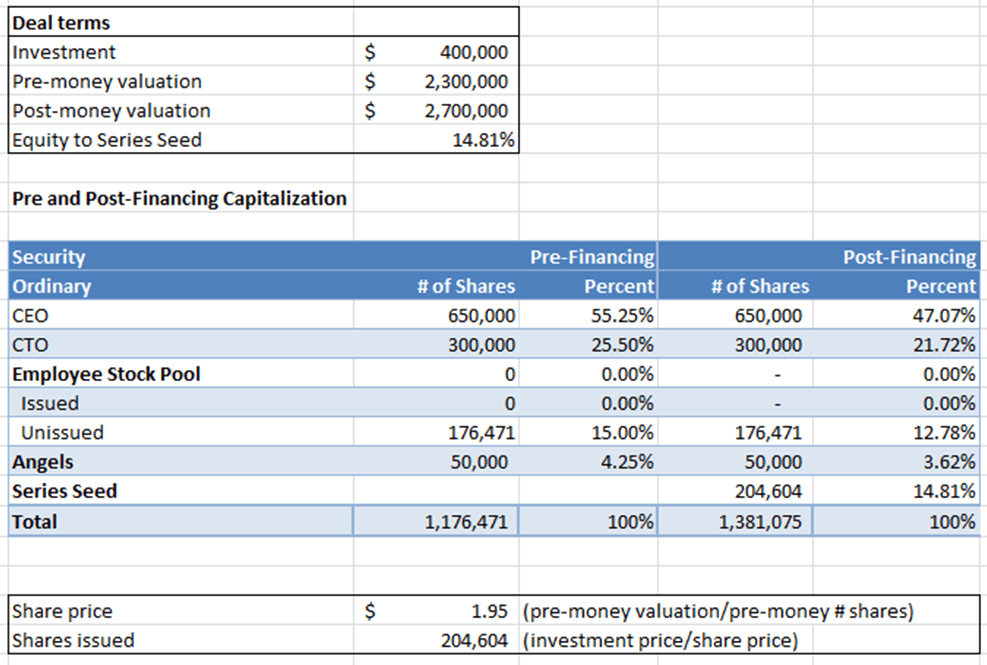This screenshot has width=987, height=665.
Task: Click CEO post-financing percent 47.07%
Action: pos(896,315)
